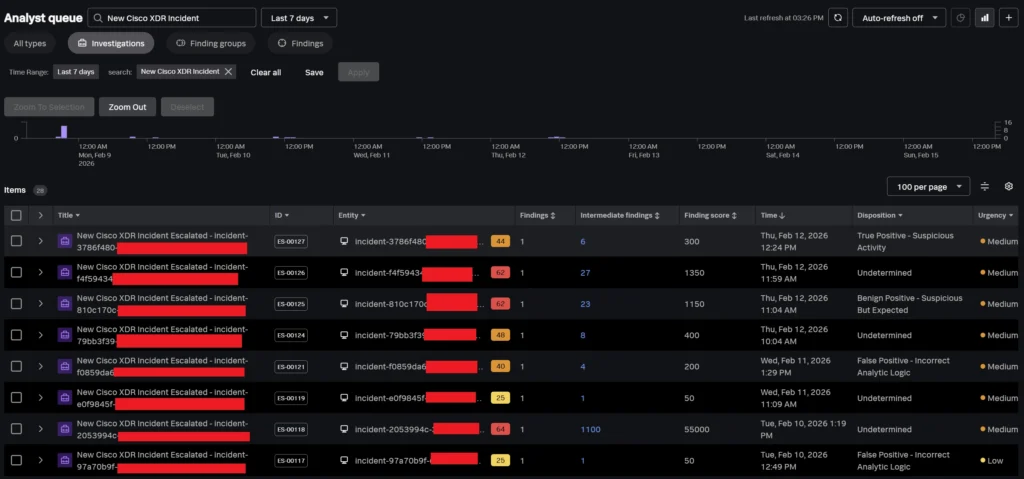This screenshot has height=479, width=1024.
Task: Click the tall bar in timeline chart
Action: 64,131
